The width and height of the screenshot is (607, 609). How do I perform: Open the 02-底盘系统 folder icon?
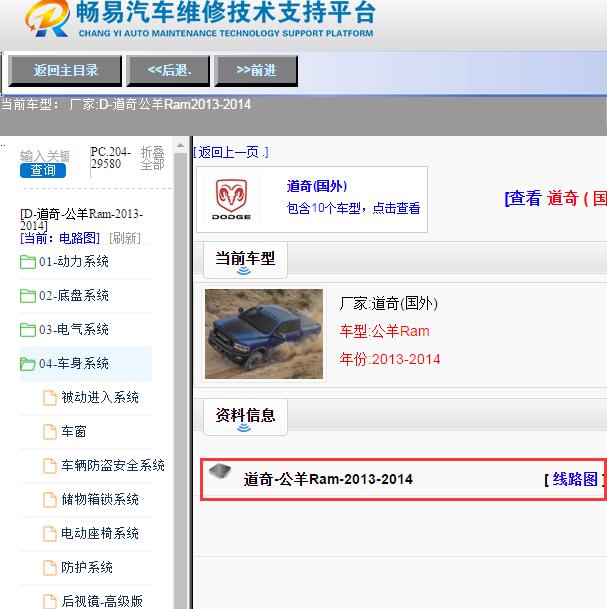[28, 296]
